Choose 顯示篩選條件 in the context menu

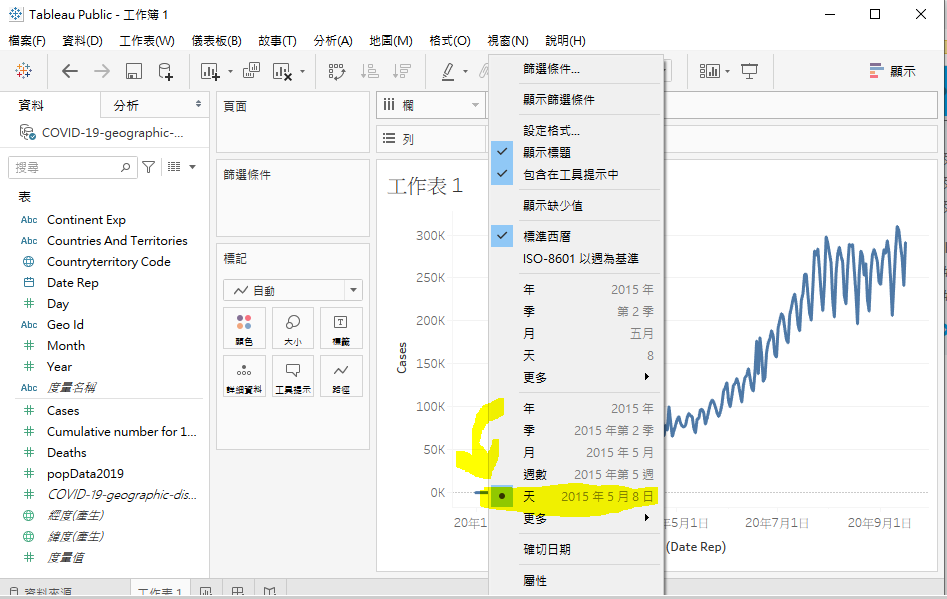pyautogui.click(x=576, y=100)
